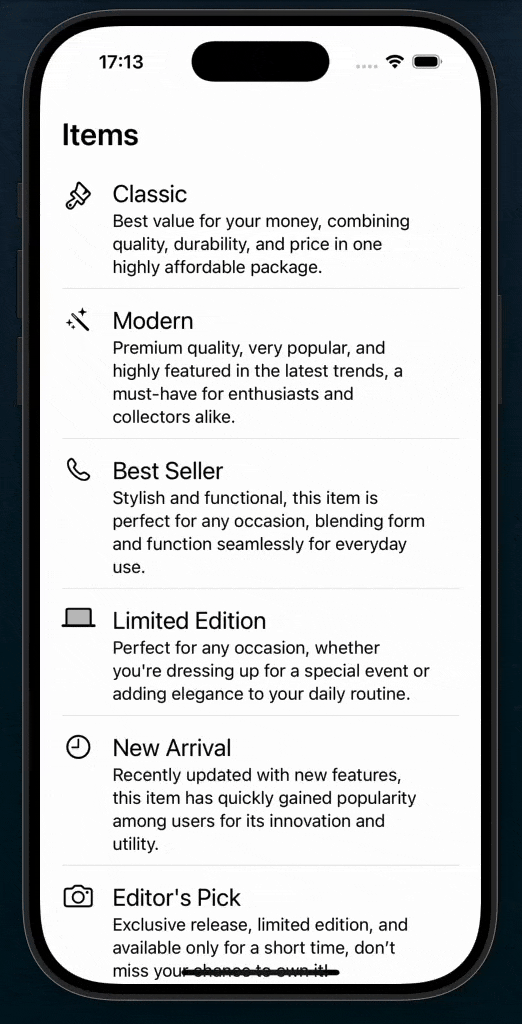
Task: Open the Editor's Pick title
Action: 177,898
